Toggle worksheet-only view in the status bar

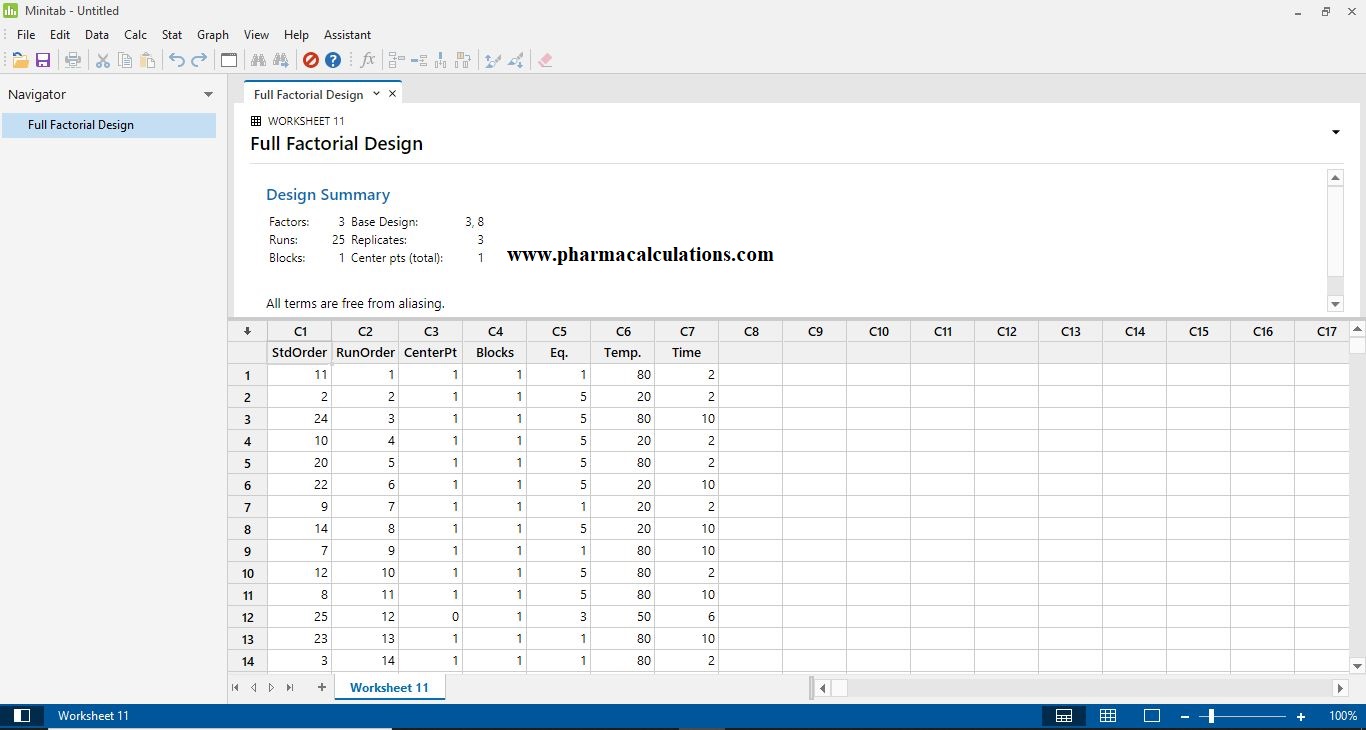point(1108,716)
